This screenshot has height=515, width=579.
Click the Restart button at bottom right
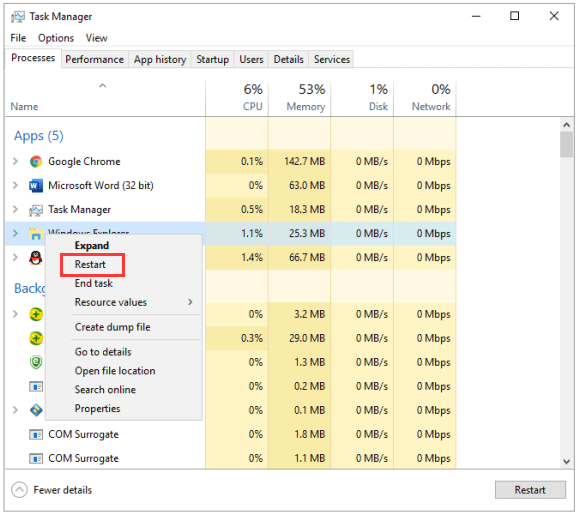coord(530,490)
